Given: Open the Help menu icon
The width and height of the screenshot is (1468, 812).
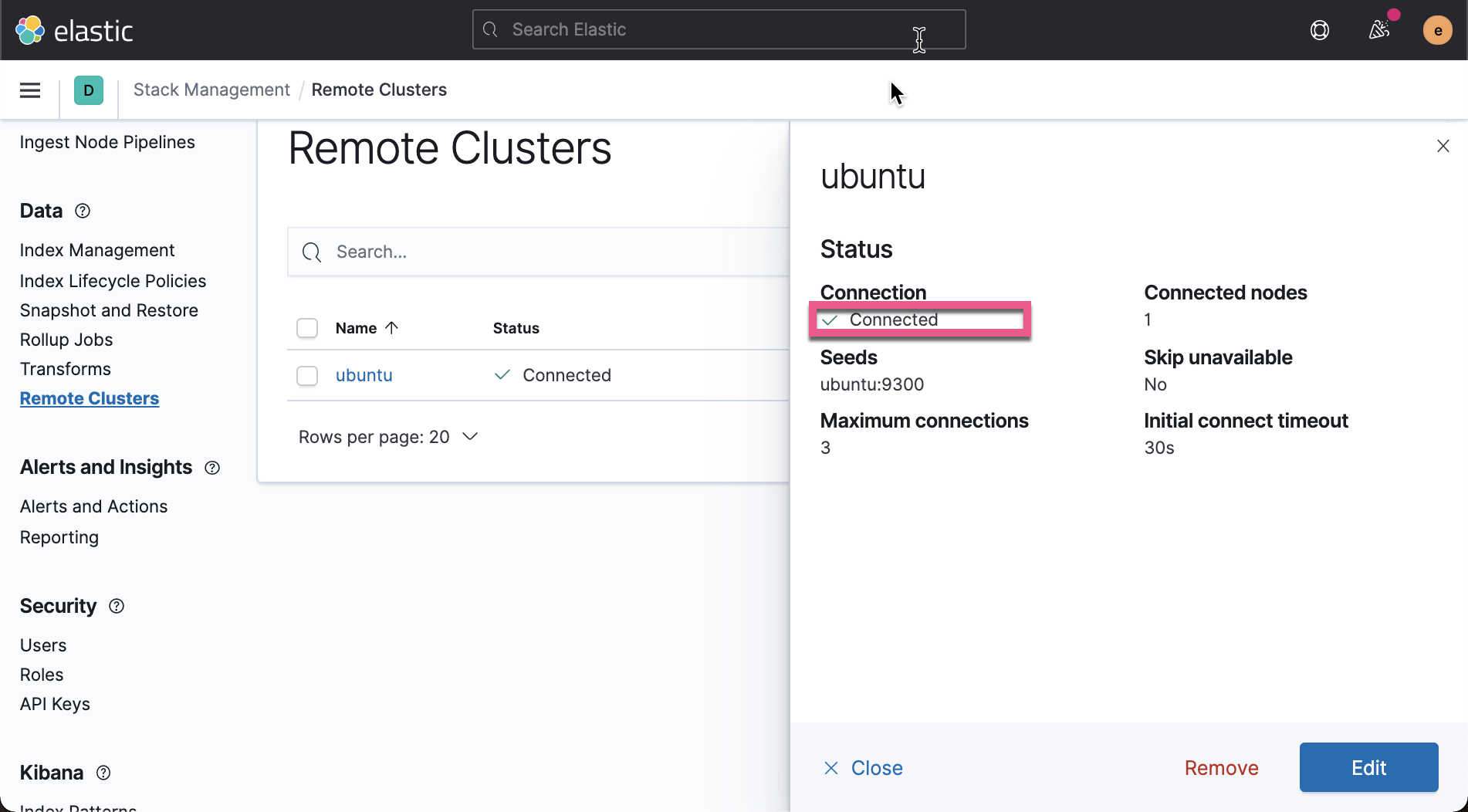Looking at the screenshot, I should 1319,30.
